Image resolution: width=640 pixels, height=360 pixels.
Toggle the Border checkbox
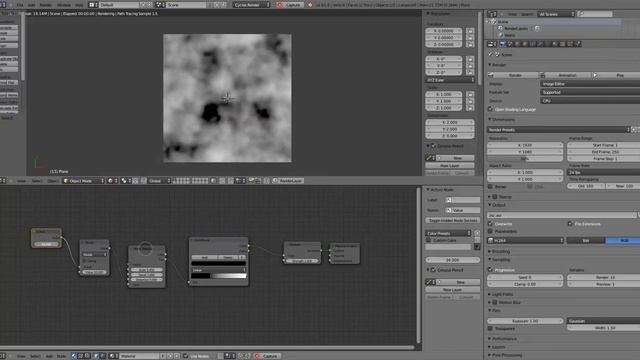point(491,187)
